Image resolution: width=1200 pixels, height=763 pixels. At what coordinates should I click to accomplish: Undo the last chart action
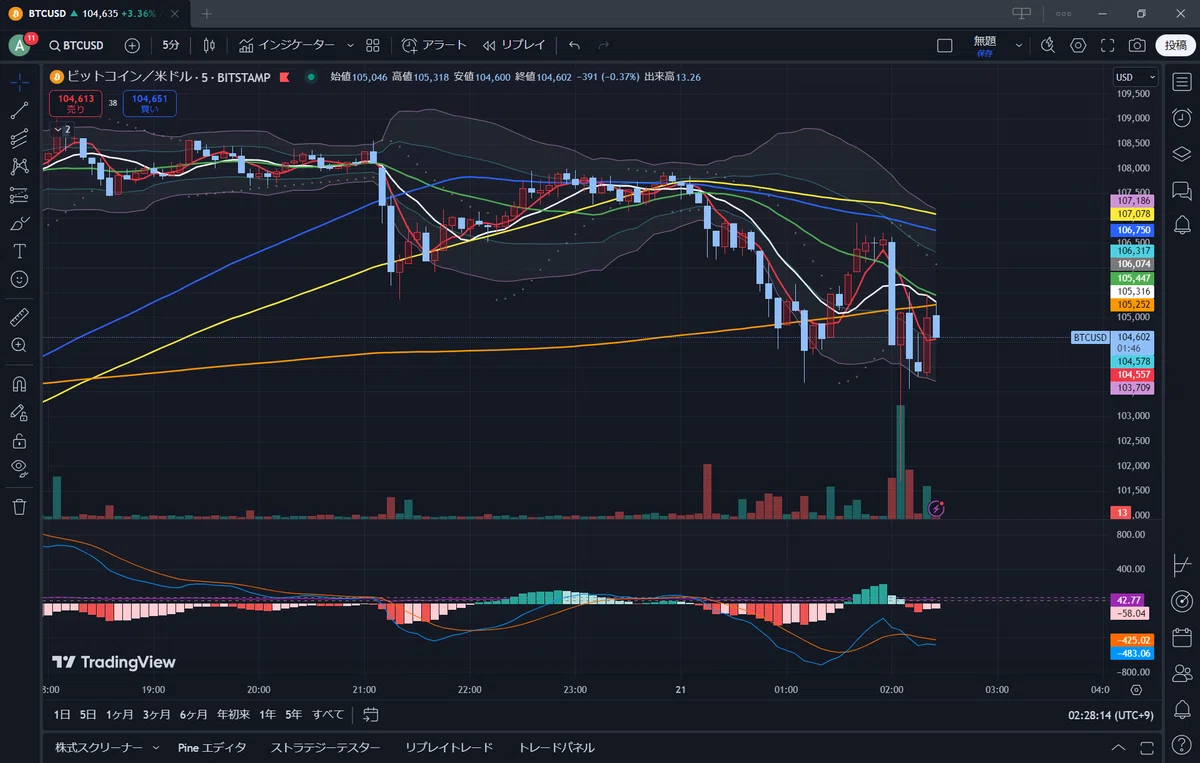click(x=574, y=45)
